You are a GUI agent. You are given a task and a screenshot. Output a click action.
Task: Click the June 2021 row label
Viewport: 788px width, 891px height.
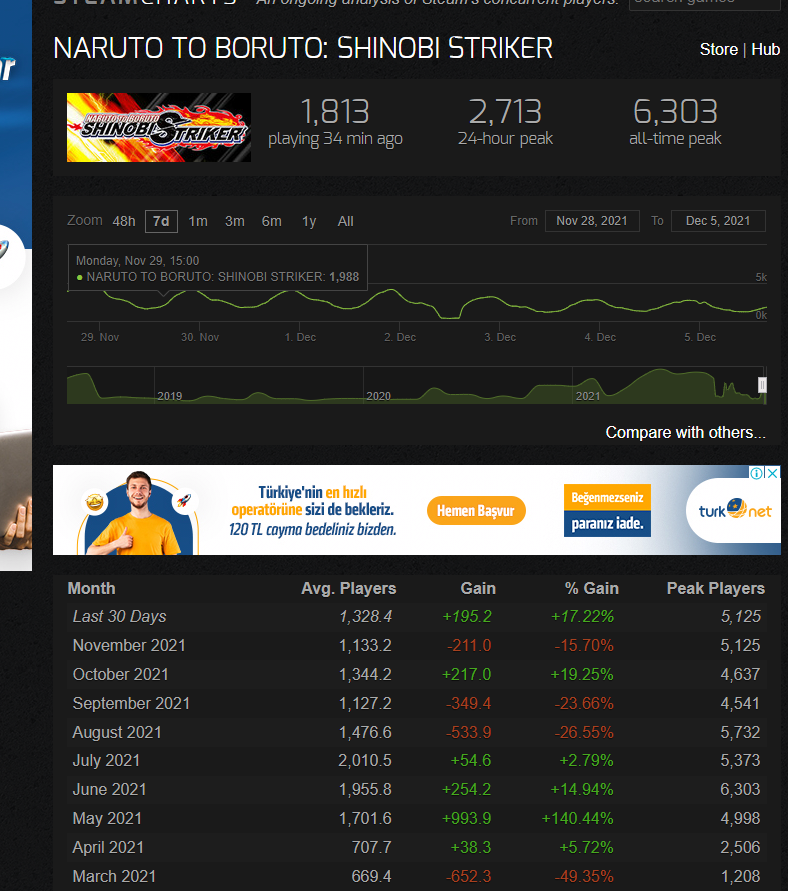(x=110, y=789)
